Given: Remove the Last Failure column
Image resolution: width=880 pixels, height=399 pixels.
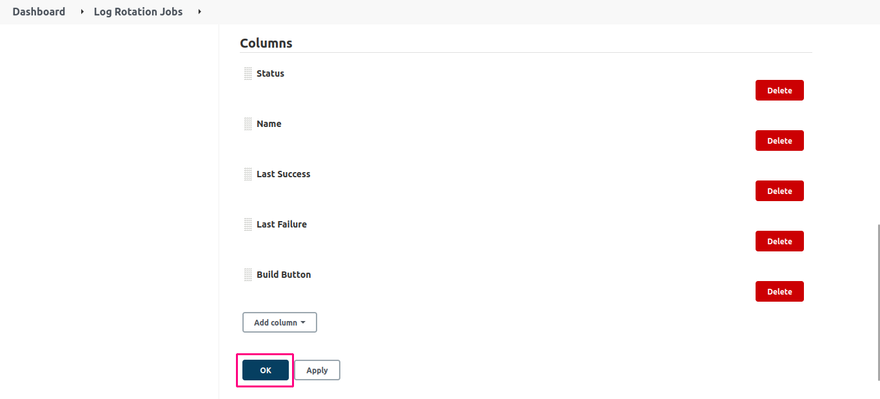Looking at the screenshot, I should (780, 241).
